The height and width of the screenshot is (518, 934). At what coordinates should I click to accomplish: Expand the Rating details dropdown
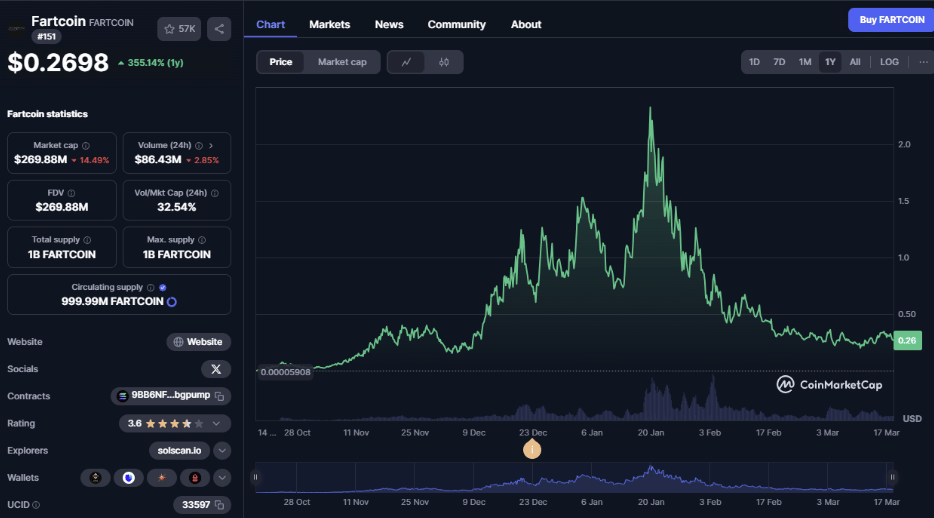221,424
